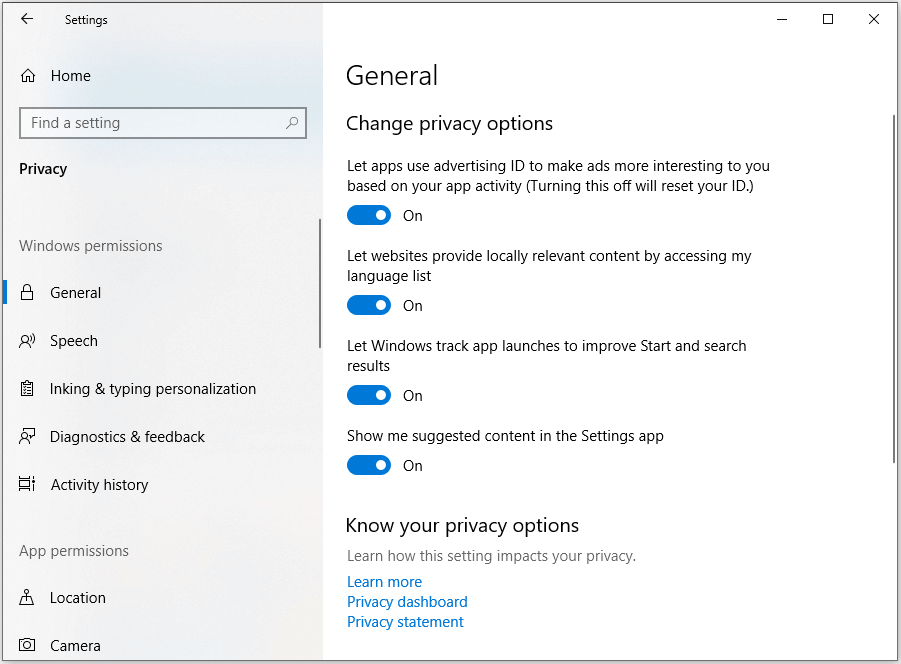The height and width of the screenshot is (664, 901).
Task: Open Inking & typing personalization settings
Action: [x=152, y=388]
